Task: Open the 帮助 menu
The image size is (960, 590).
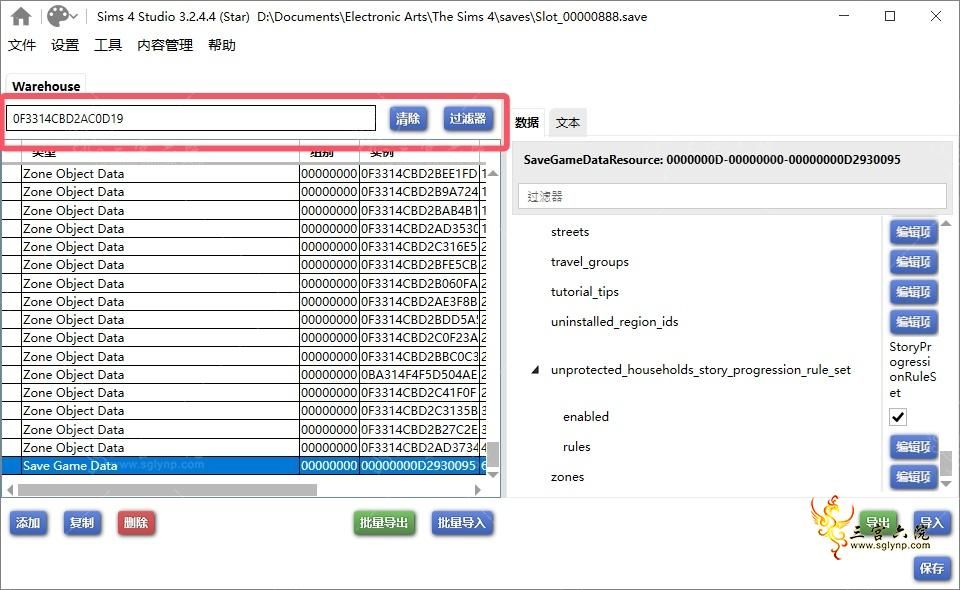Action: [x=222, y=45]
